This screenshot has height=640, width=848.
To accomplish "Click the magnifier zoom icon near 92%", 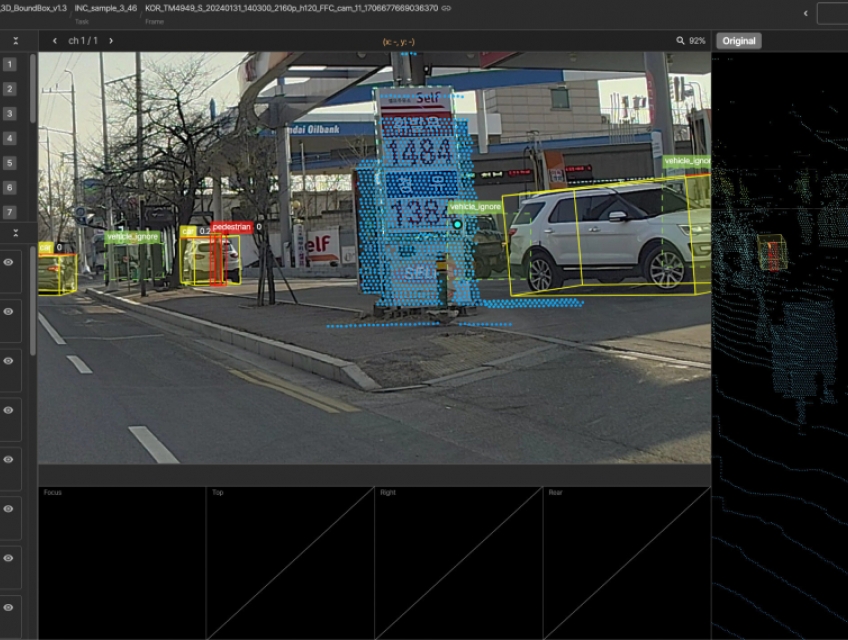I will [681, 41].
